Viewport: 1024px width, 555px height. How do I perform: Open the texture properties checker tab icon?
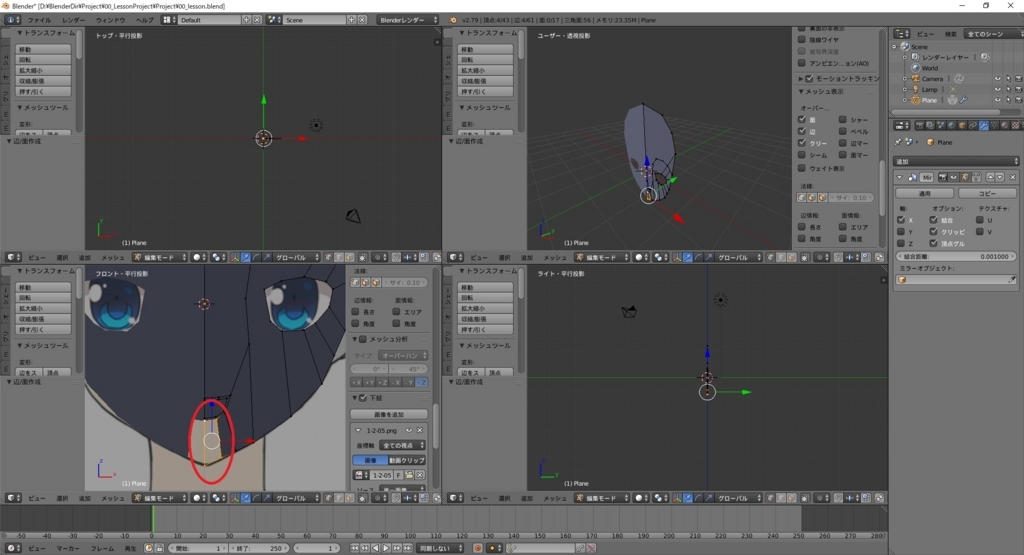point(1015,125)
